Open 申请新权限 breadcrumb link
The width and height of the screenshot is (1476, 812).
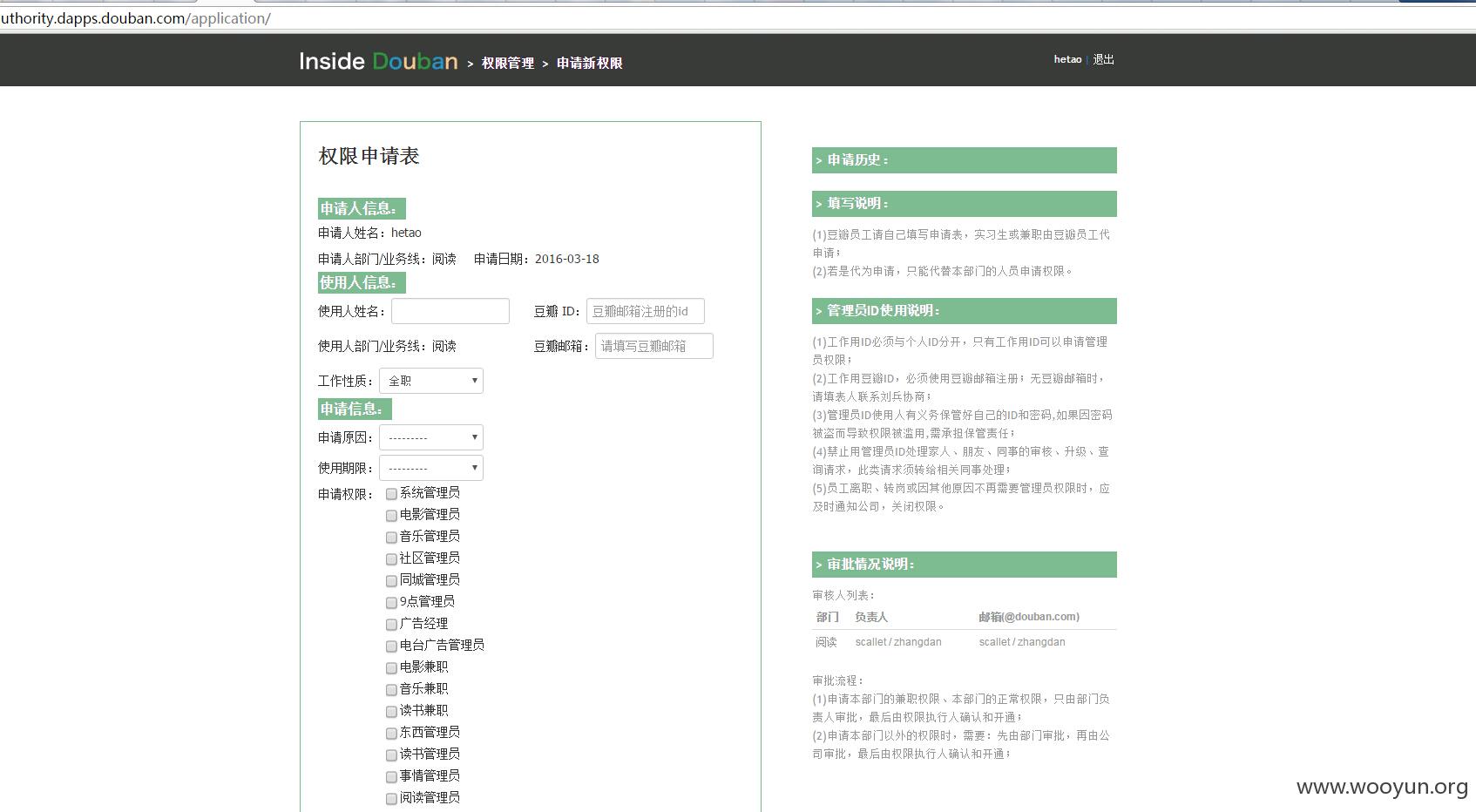click(x=590, y=63)
